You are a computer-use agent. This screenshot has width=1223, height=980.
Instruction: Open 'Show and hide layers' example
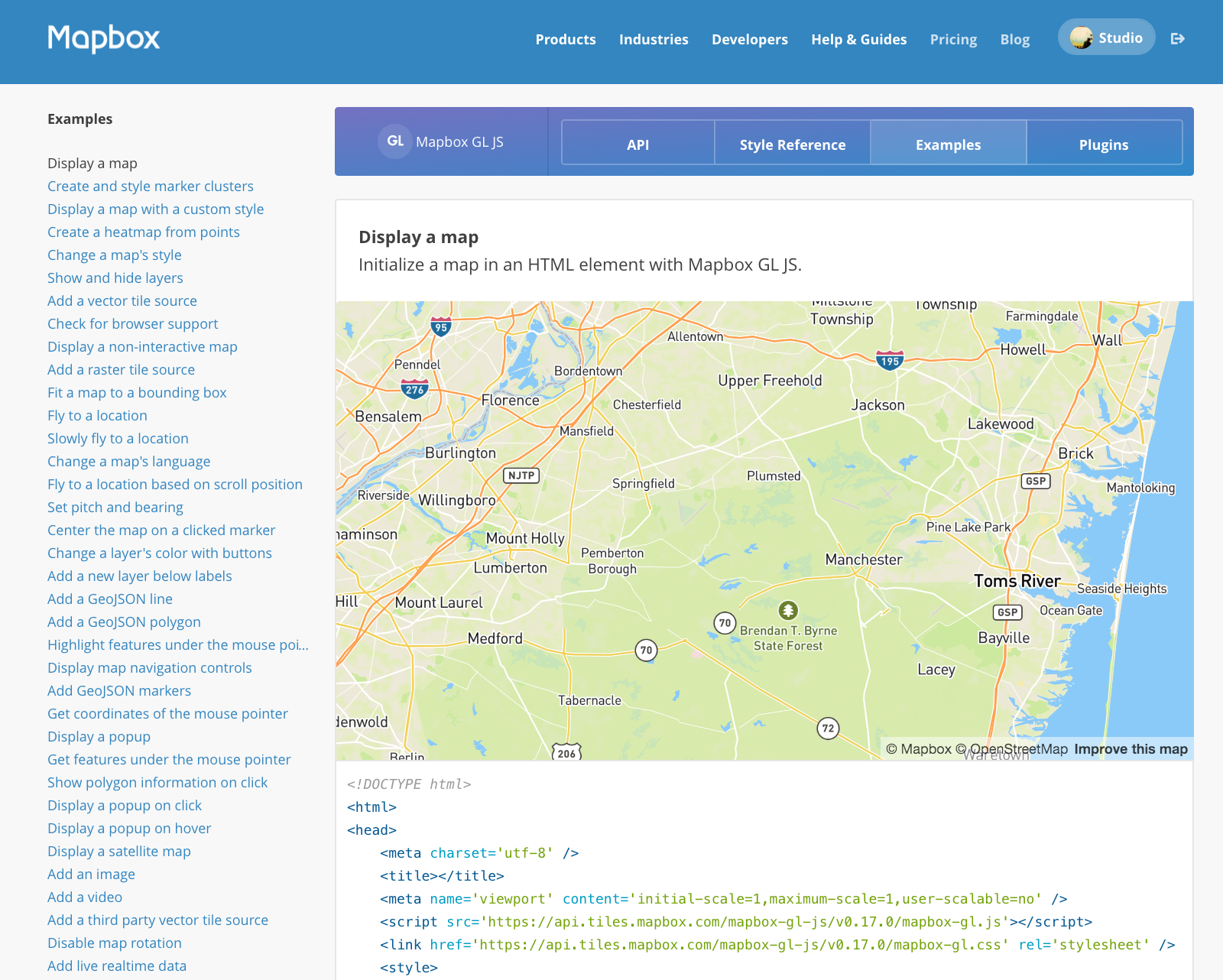tap(115, 277)
